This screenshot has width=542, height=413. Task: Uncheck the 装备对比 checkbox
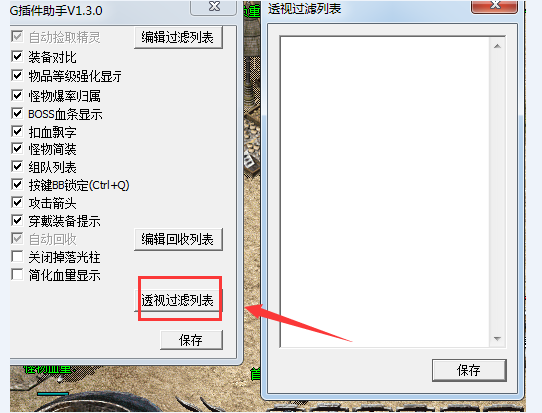coord(17,56)
